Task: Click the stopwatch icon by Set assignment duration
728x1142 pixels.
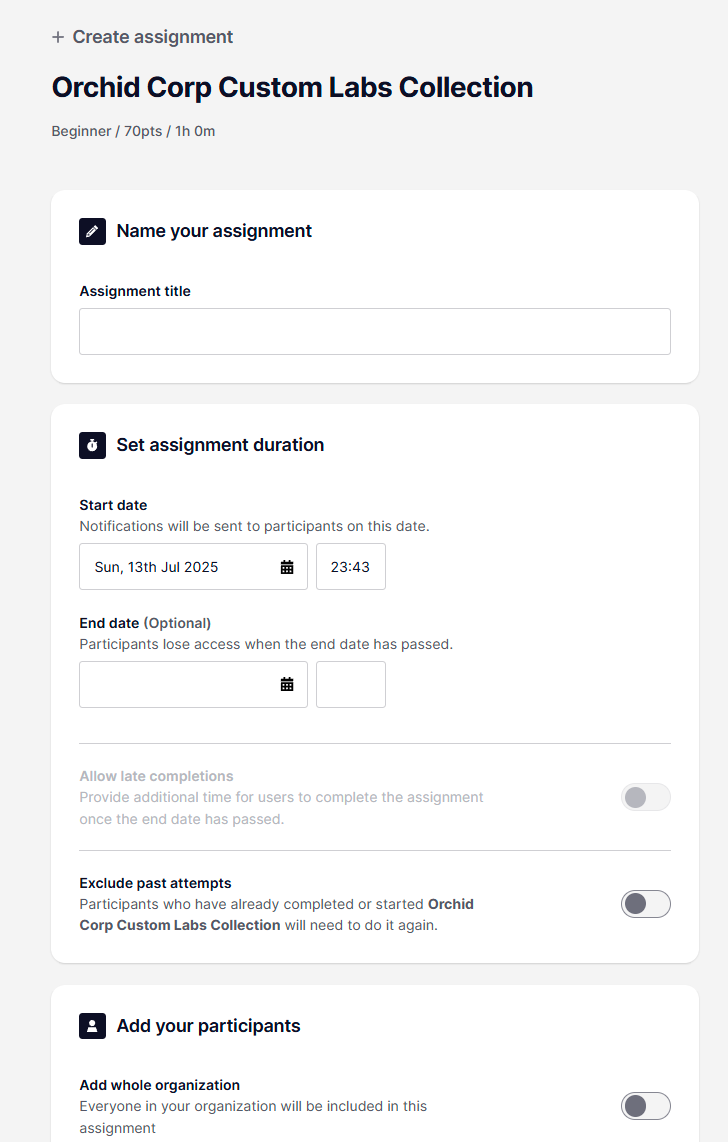Action: (92, 445)
